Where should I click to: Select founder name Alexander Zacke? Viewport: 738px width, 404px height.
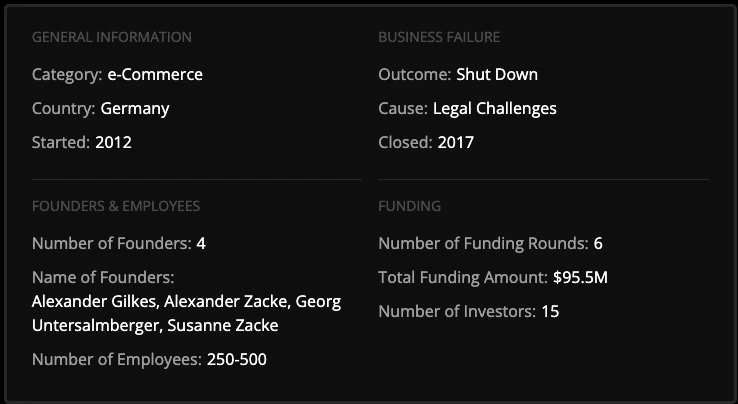point(223,301)
